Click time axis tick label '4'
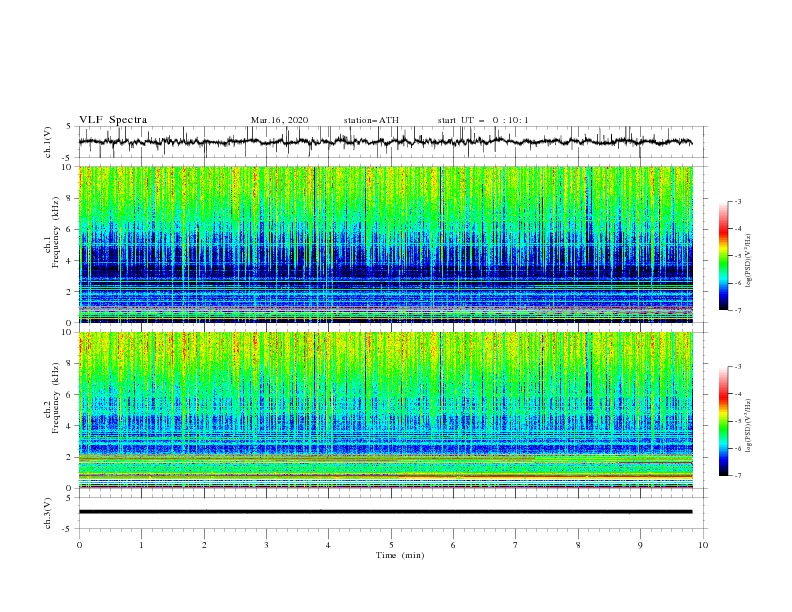The height and width of the screenshot is (612, 792). click(x=328, y=545)
